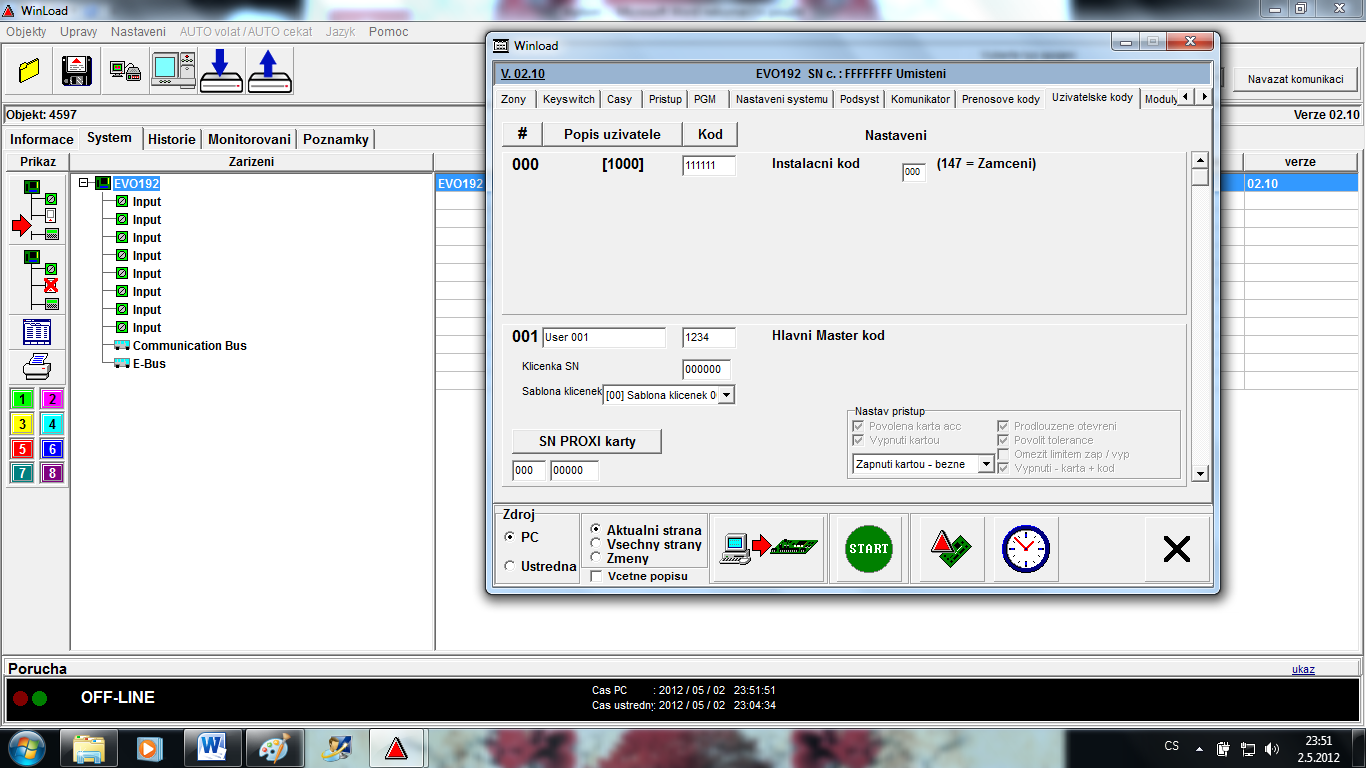Select the Zmeny radio option
Image resolution: width=1366 pixels, height=768 pixels.
click(596, 557)
